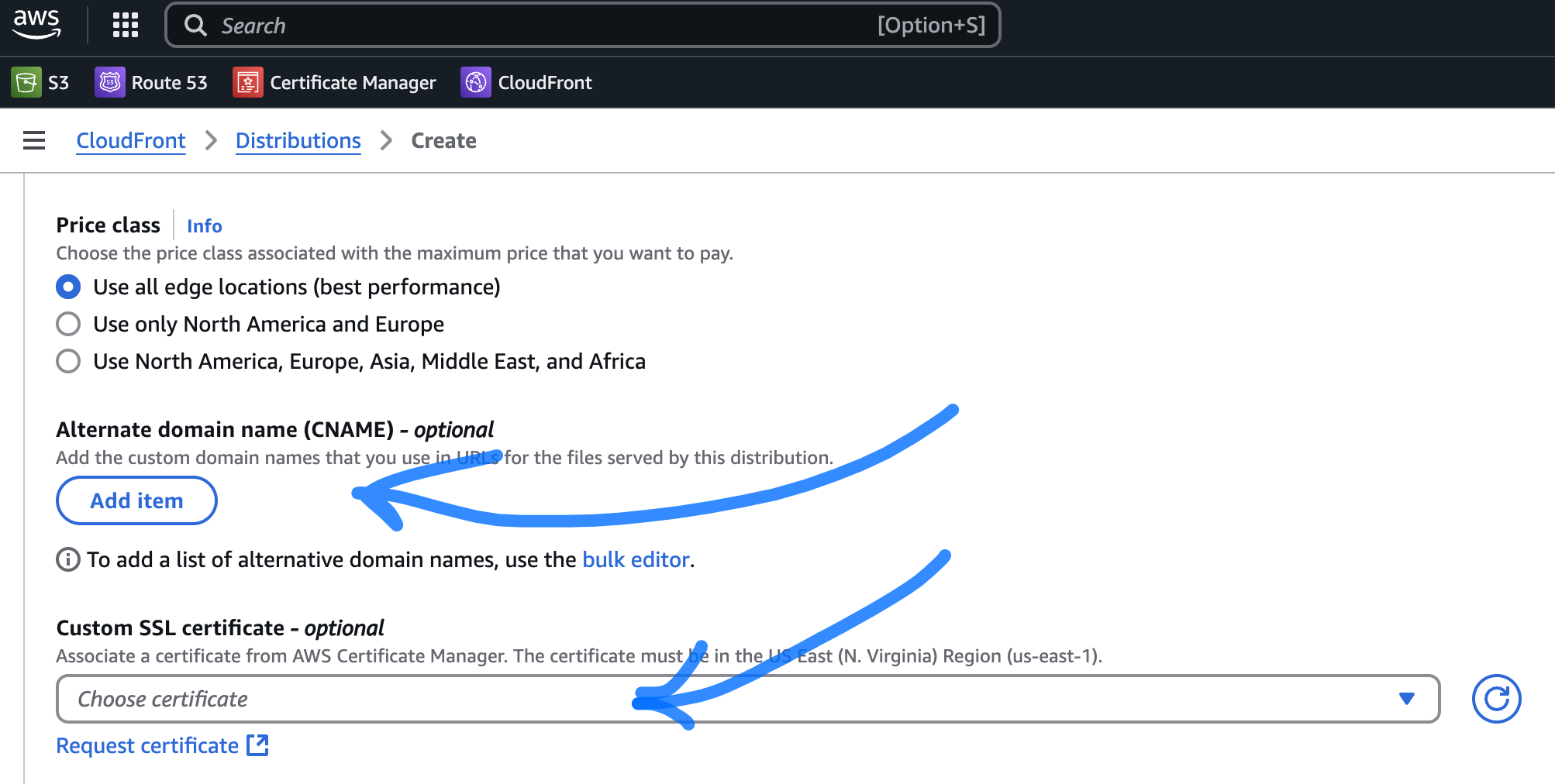Viewport: 1555px width, 784px height.
Task: Choose North America, Europe, Asia, Middle East, Africa
Action: click(68, 361)
